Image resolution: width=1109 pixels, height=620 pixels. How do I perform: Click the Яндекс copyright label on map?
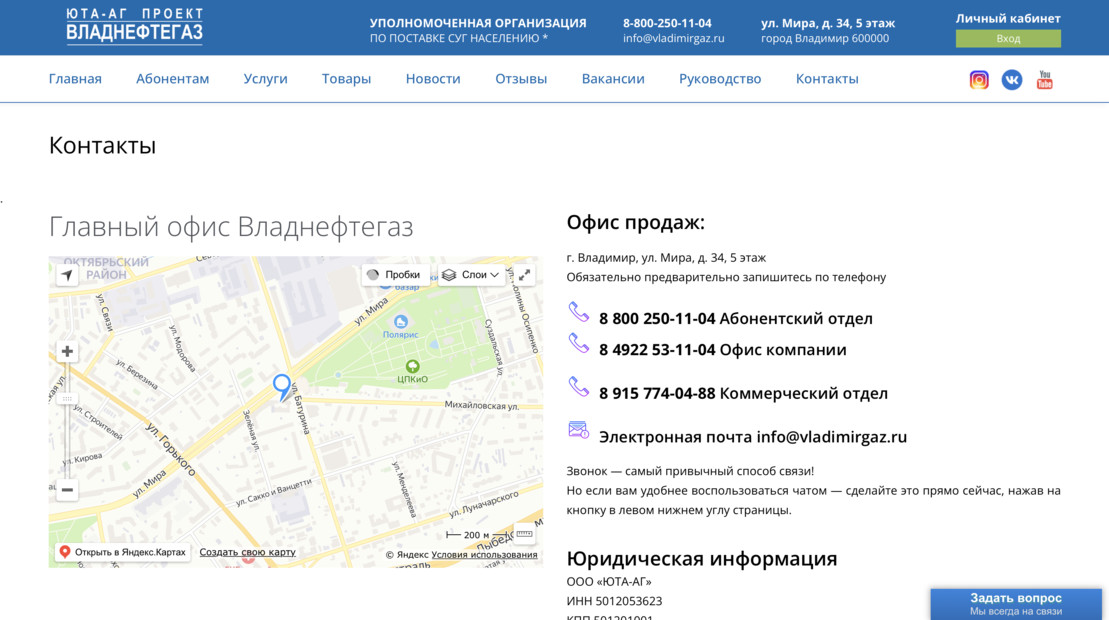(407, 555)
